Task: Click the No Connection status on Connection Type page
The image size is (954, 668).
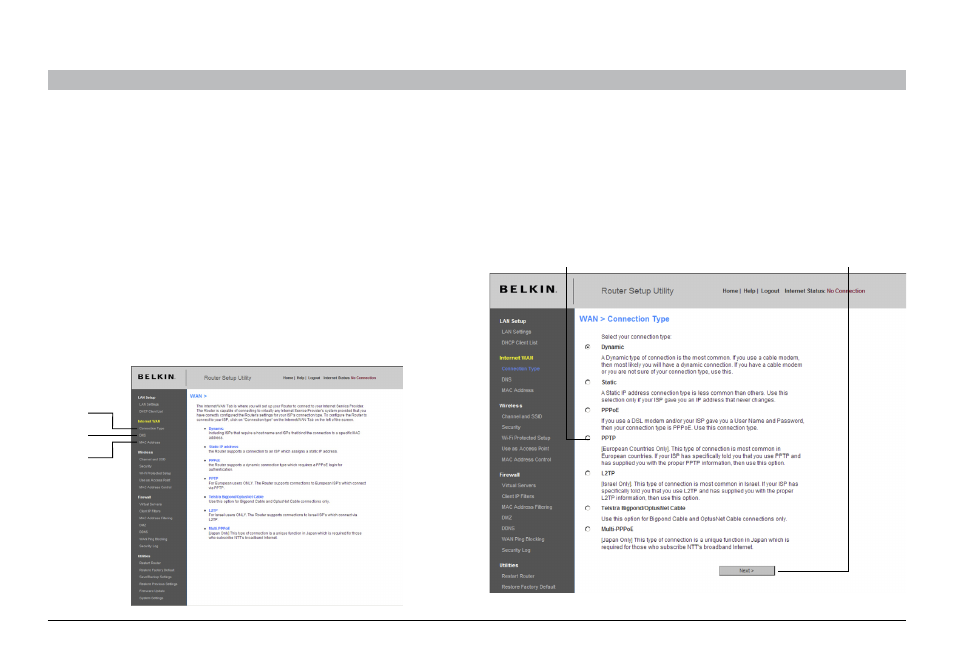Action: tap(846, 291)
